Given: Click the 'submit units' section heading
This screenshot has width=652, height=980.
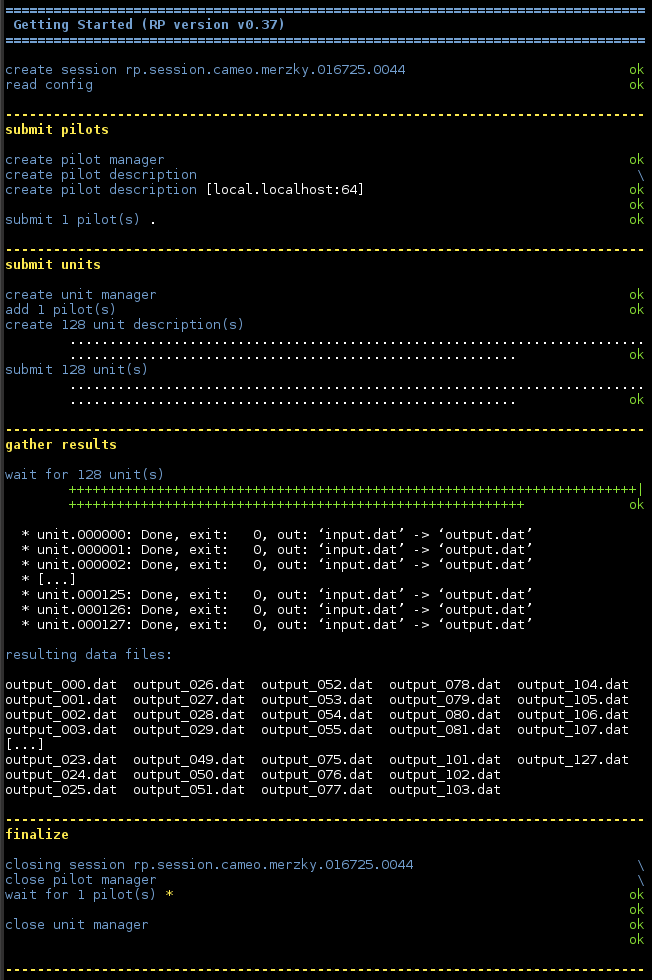Looking at the screenshot, I should pyautogui.click(x=53, y=264).
